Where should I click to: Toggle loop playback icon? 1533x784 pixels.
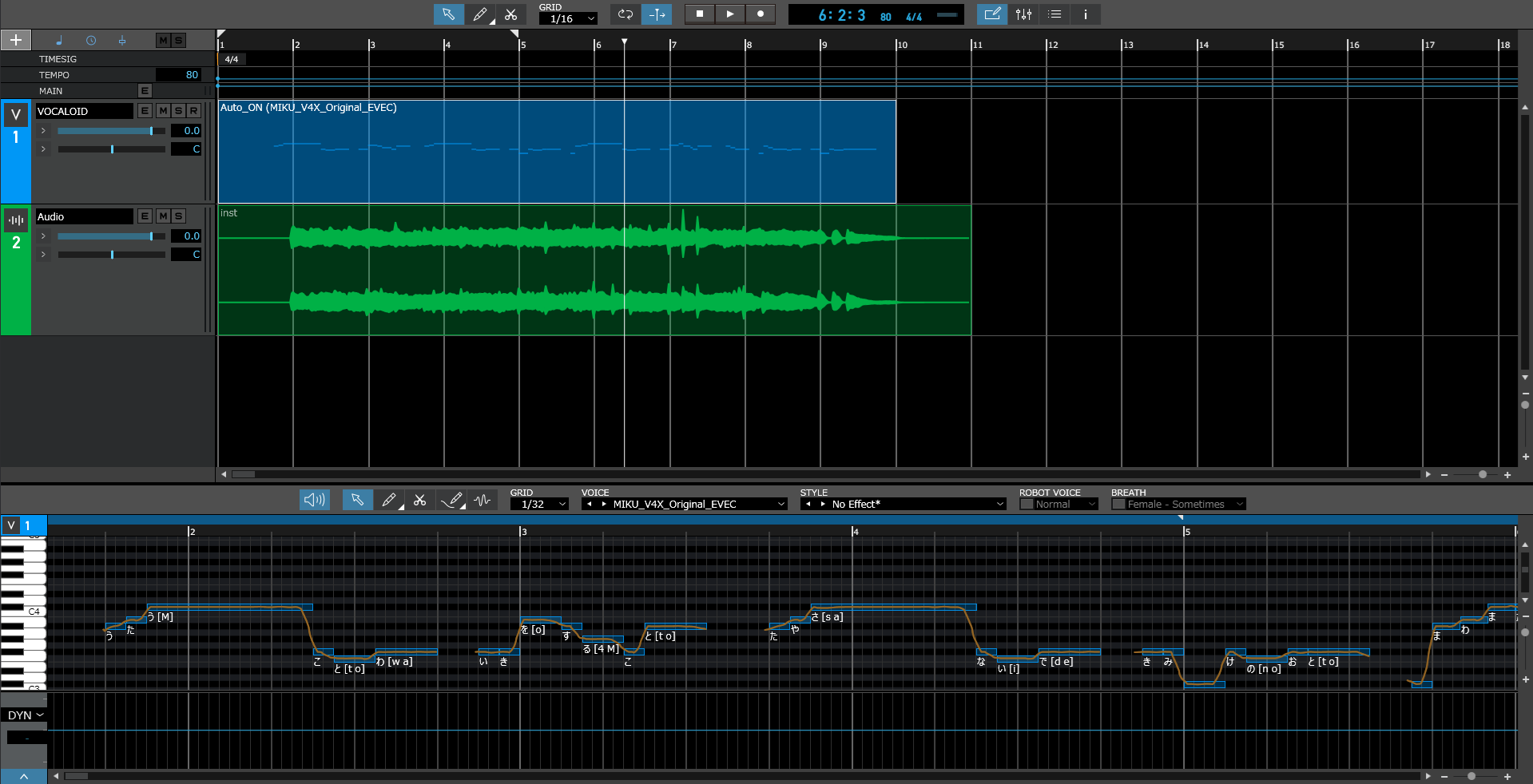pyautogui.click(x=626, y=14)
